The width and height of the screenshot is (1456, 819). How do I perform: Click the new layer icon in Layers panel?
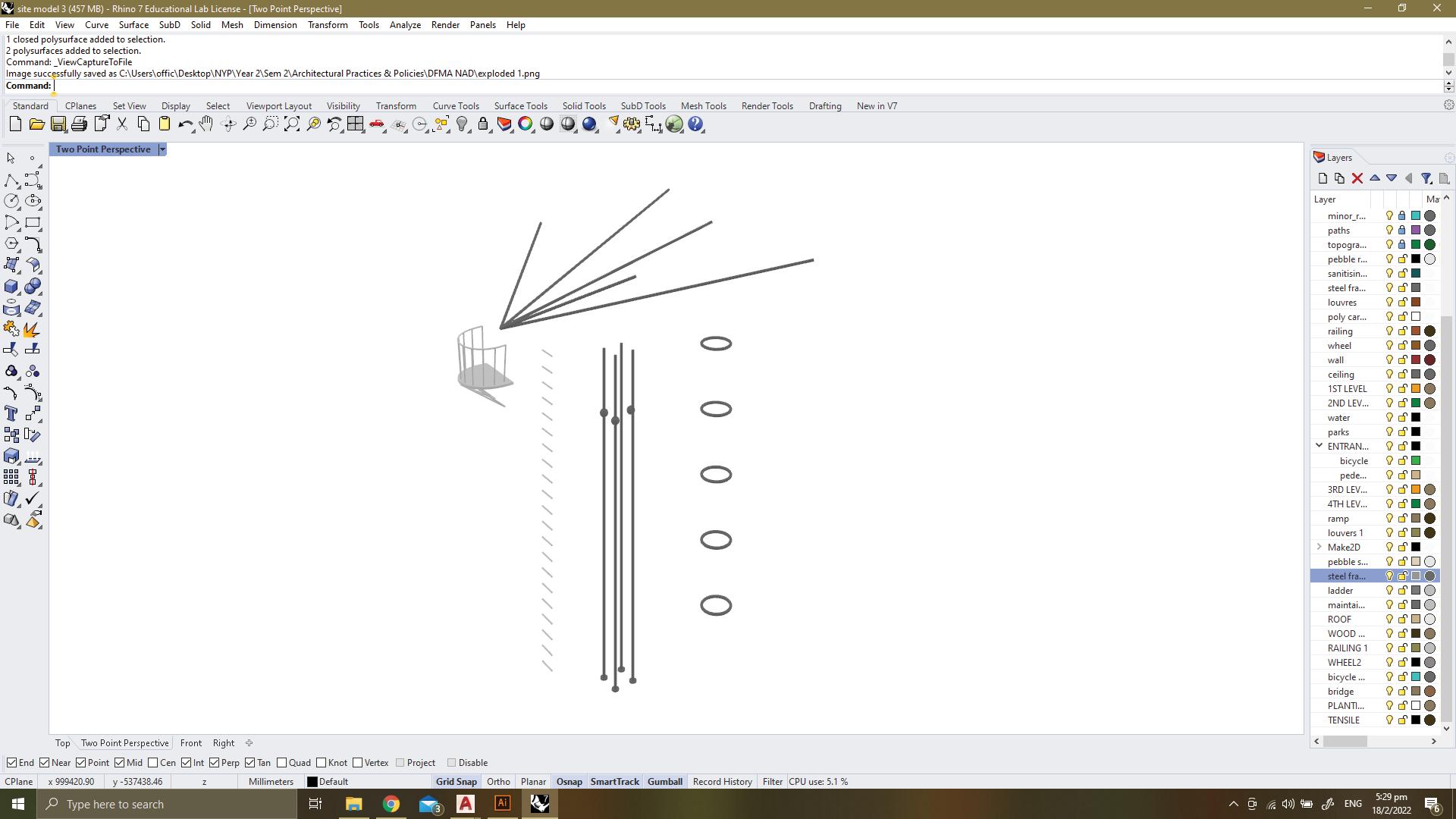tap(1323, 178)
